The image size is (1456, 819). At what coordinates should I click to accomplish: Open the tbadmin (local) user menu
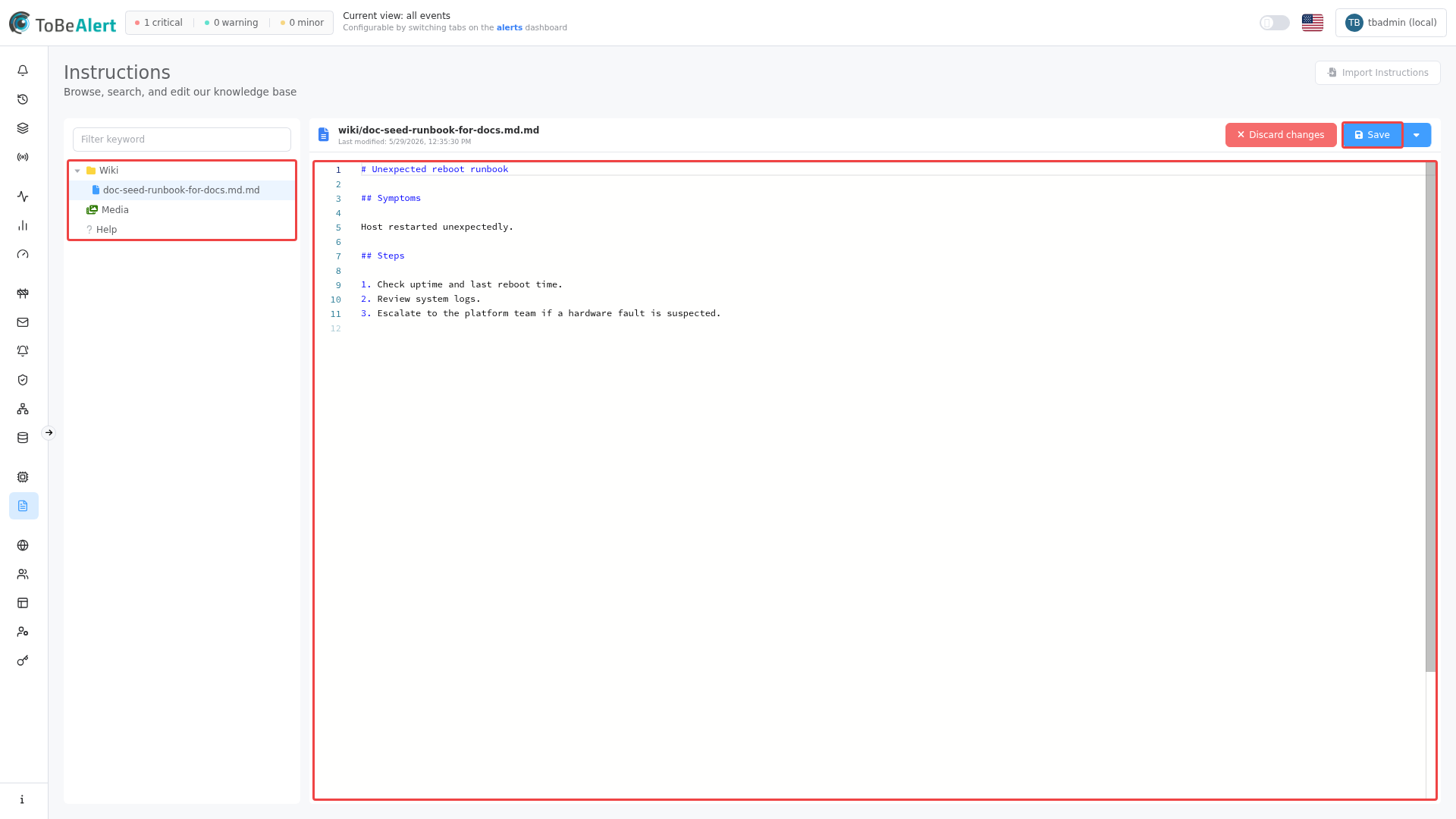click(1391, 23)
